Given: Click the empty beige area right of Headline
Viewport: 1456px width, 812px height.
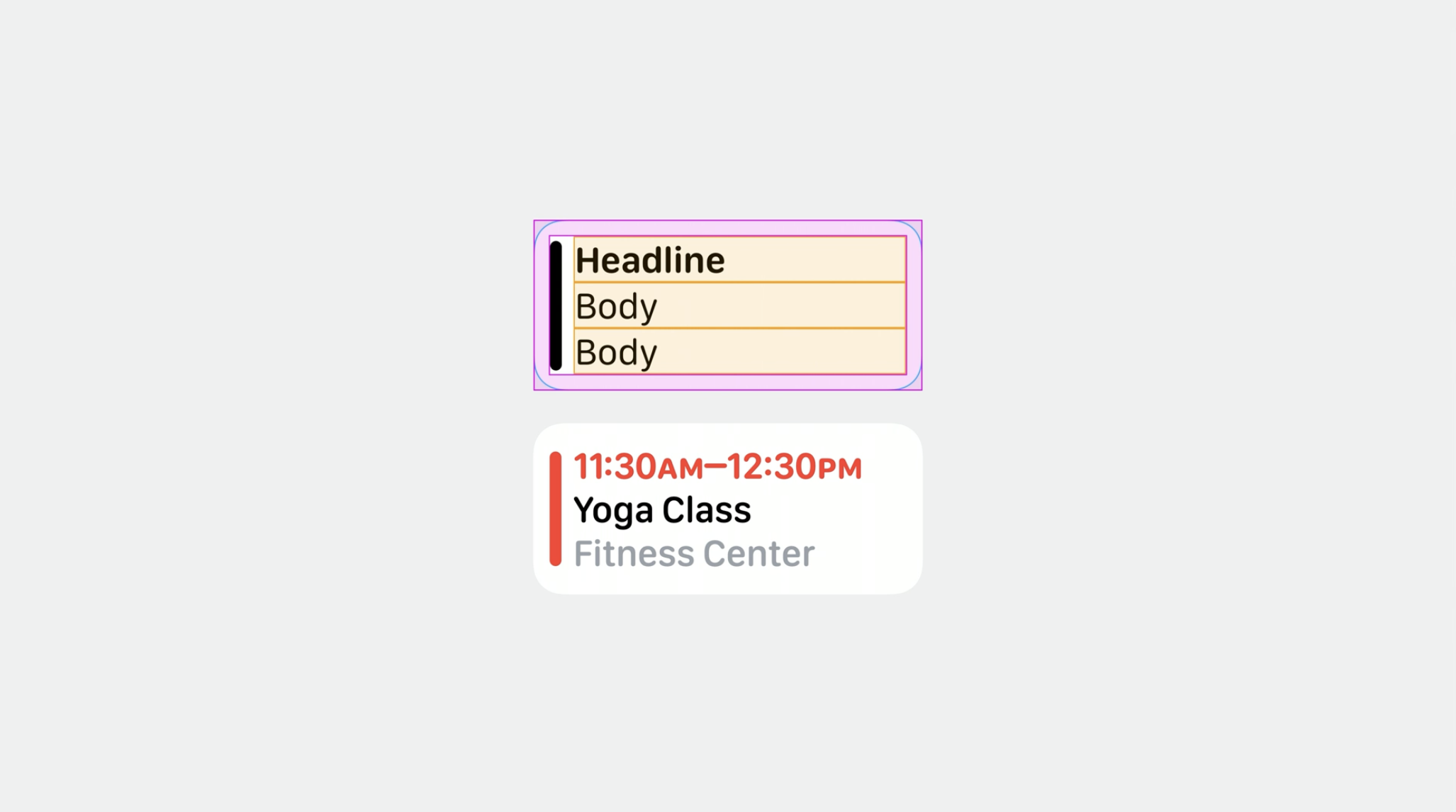Looking at the screenshot, I should [815, 260].
